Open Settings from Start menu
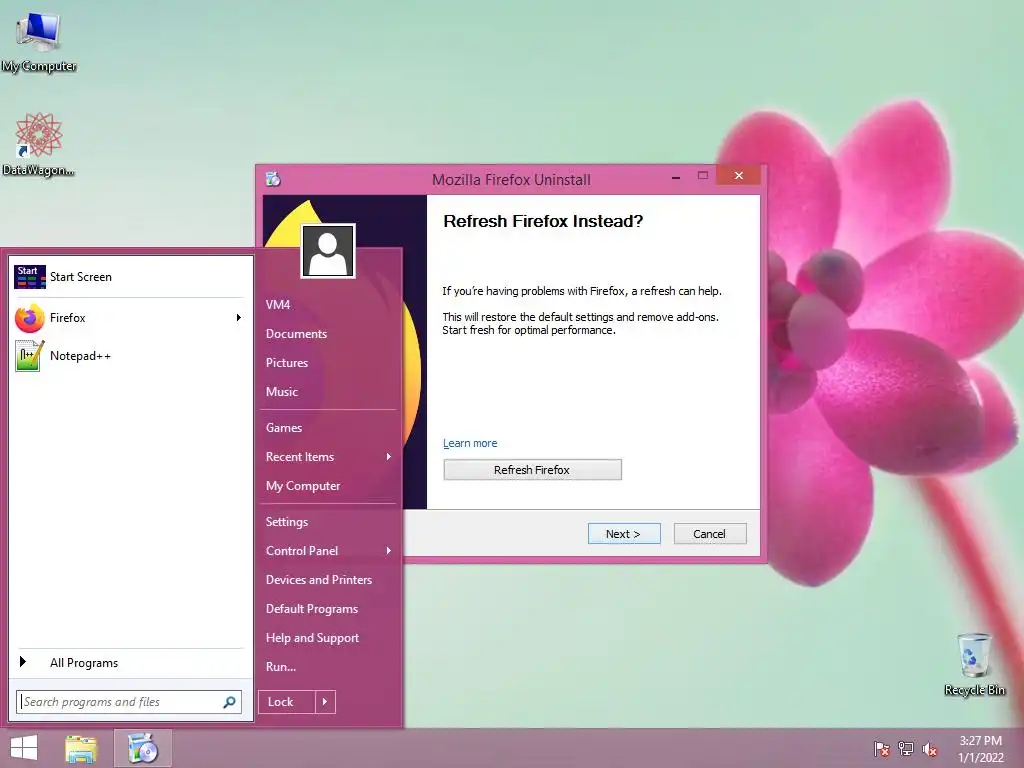Screen dimensions: 1024x768 click(x=287, y=522)
